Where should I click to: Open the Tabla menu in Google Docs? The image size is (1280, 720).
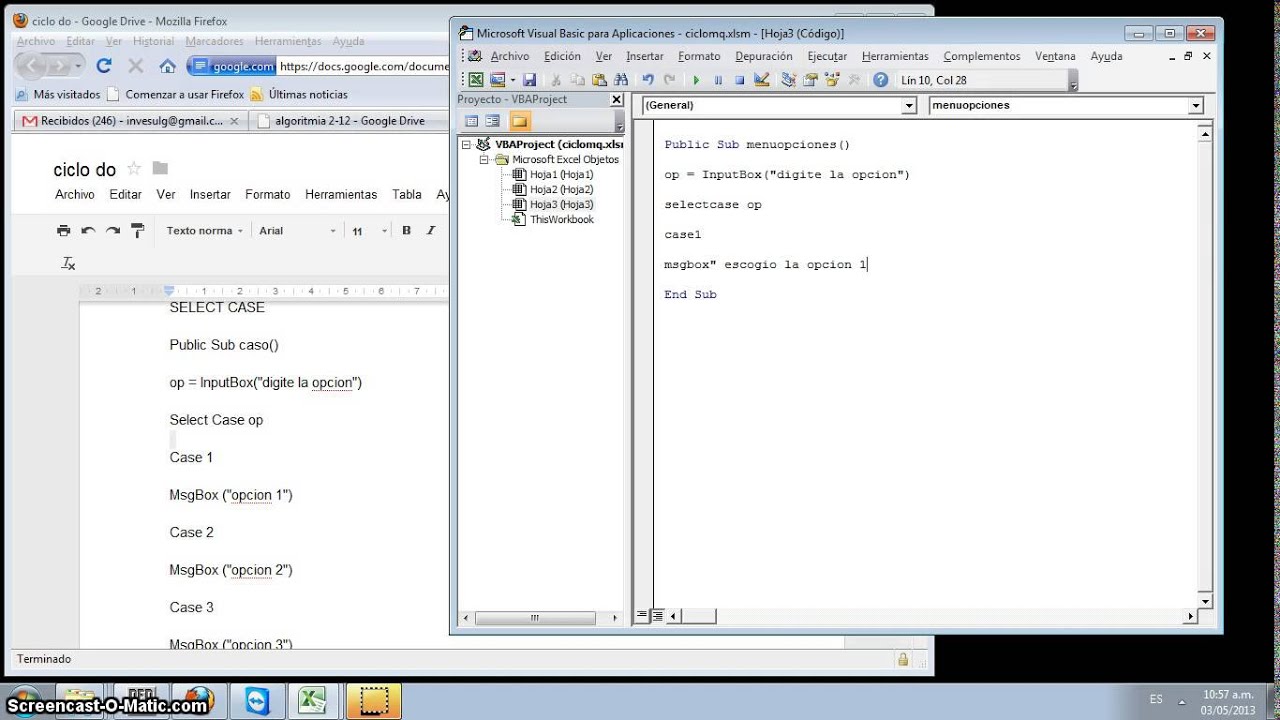point(407,194)
